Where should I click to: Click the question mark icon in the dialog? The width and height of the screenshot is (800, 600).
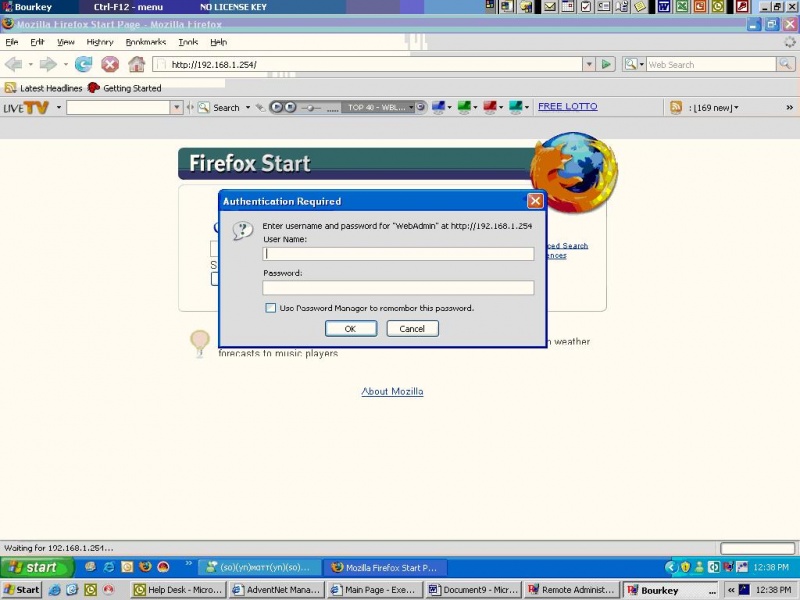tap(242, 231)
